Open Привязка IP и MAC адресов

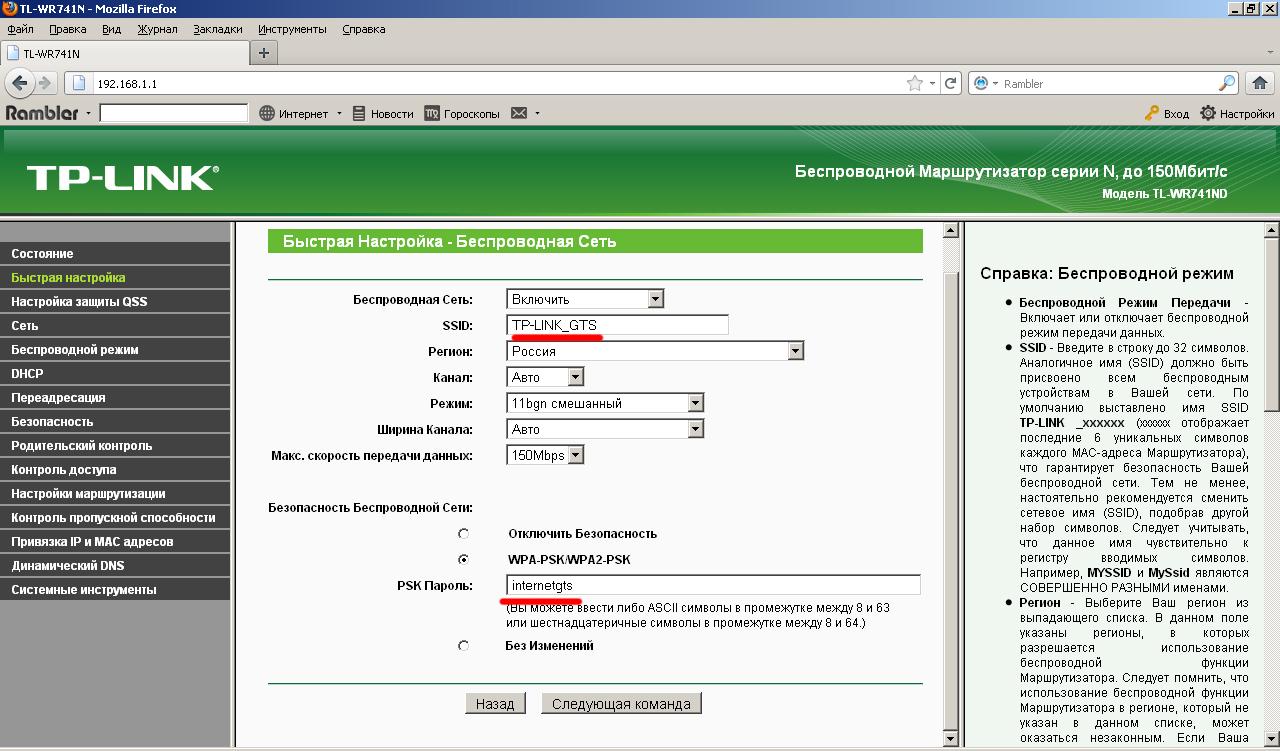coord(115,542)
